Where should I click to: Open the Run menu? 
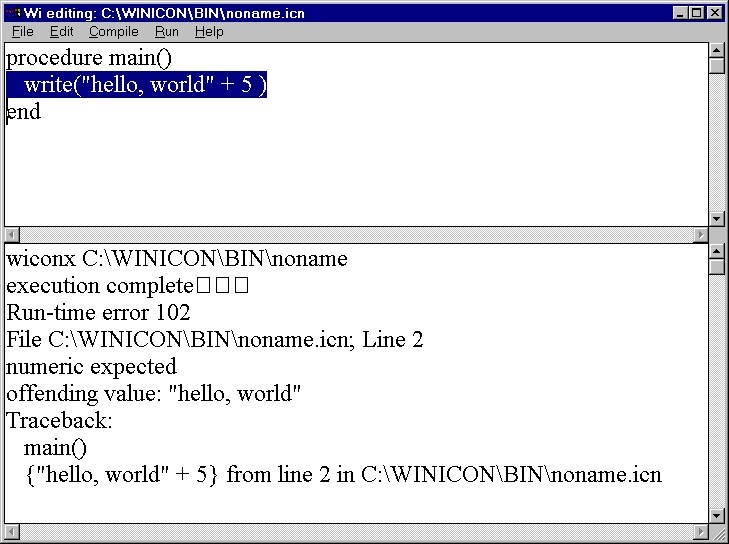[x=166, y=32]
